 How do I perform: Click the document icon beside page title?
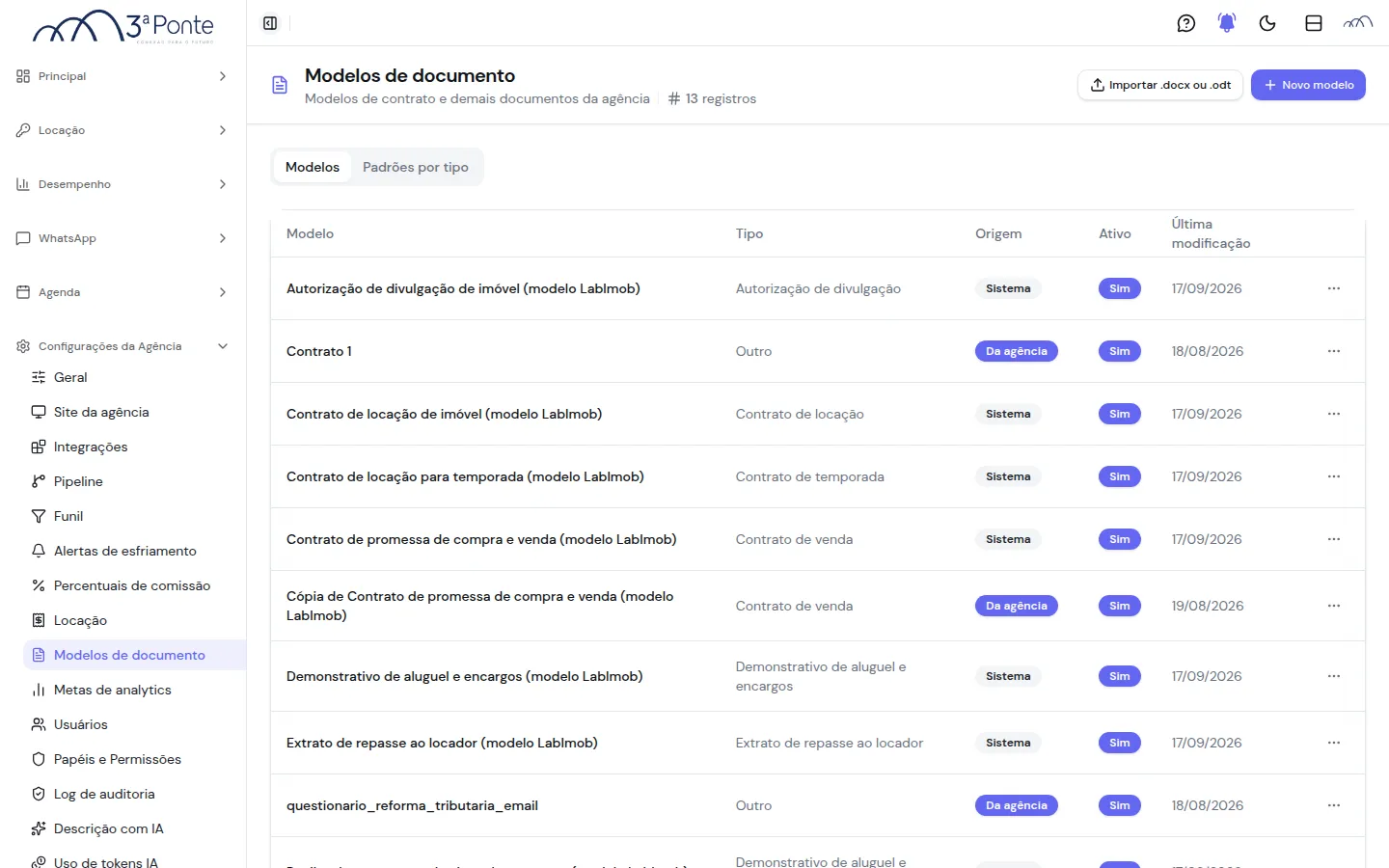[280, 86]
